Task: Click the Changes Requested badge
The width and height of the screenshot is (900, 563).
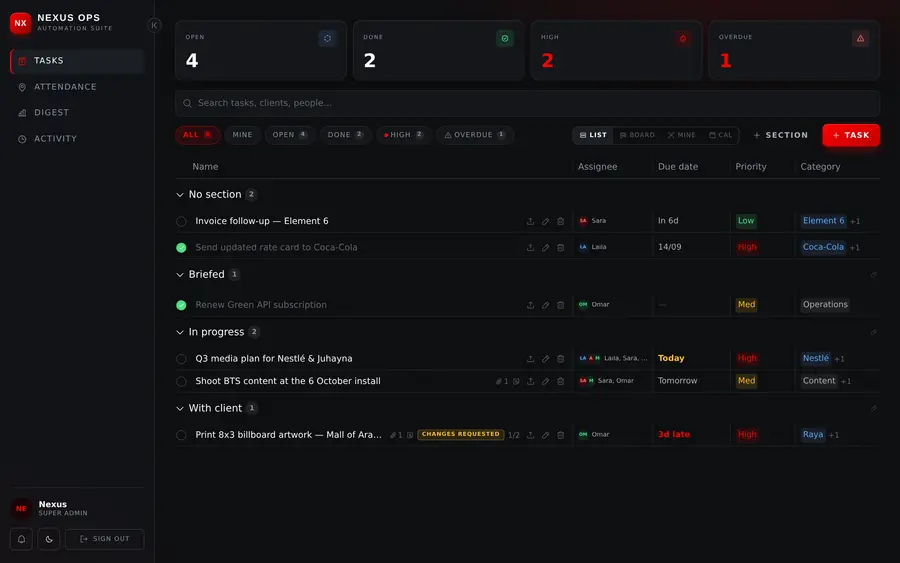Action: click(460, 434)
